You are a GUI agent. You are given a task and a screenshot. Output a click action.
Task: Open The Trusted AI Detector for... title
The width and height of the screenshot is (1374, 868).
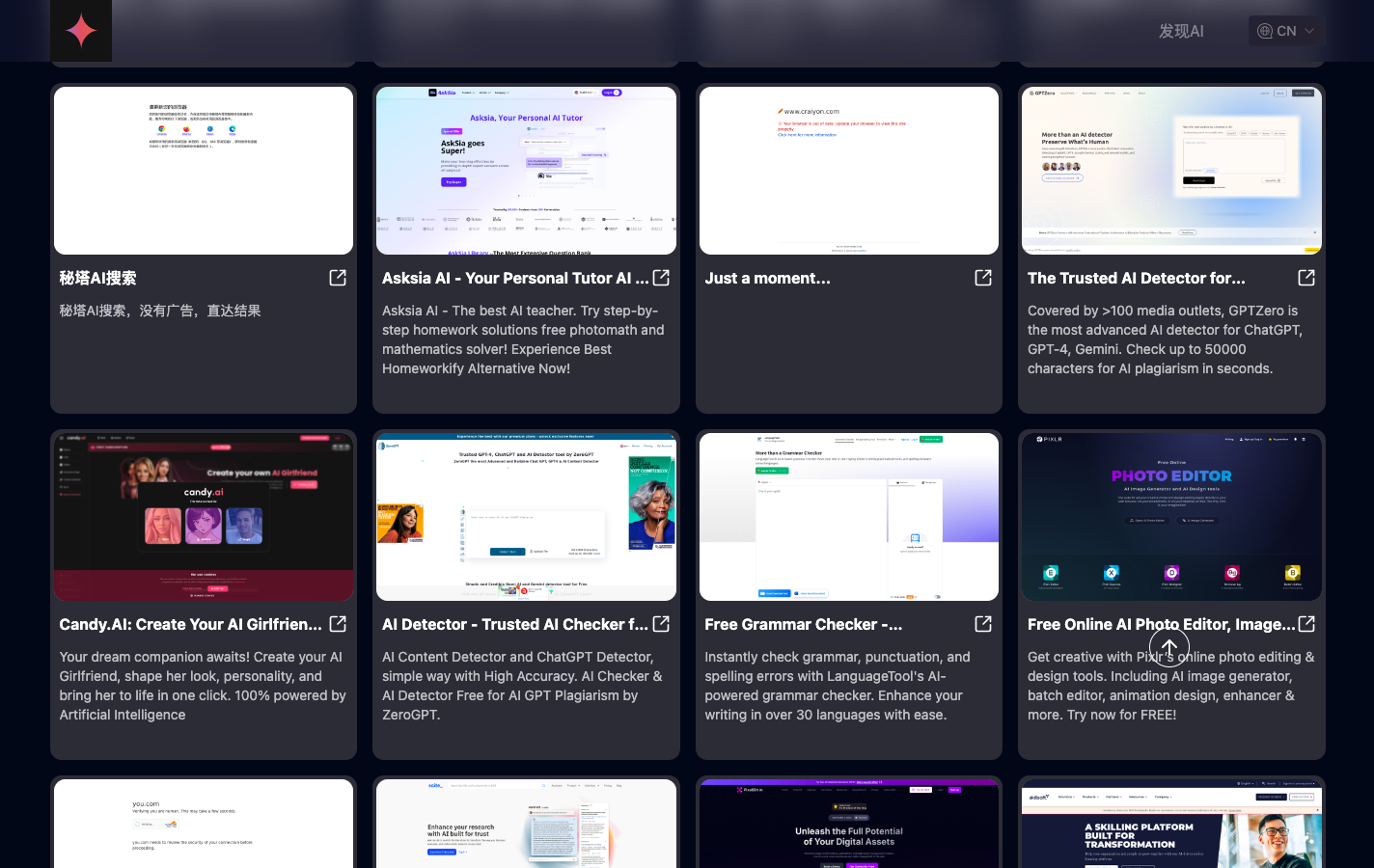pyautogui.click(x=1136, y=278)
